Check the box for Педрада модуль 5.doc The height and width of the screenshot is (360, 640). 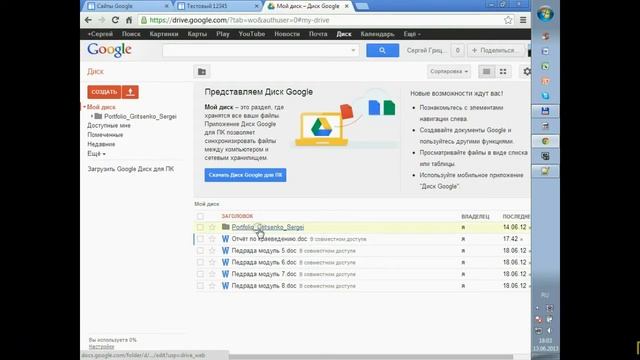[200, 251]
